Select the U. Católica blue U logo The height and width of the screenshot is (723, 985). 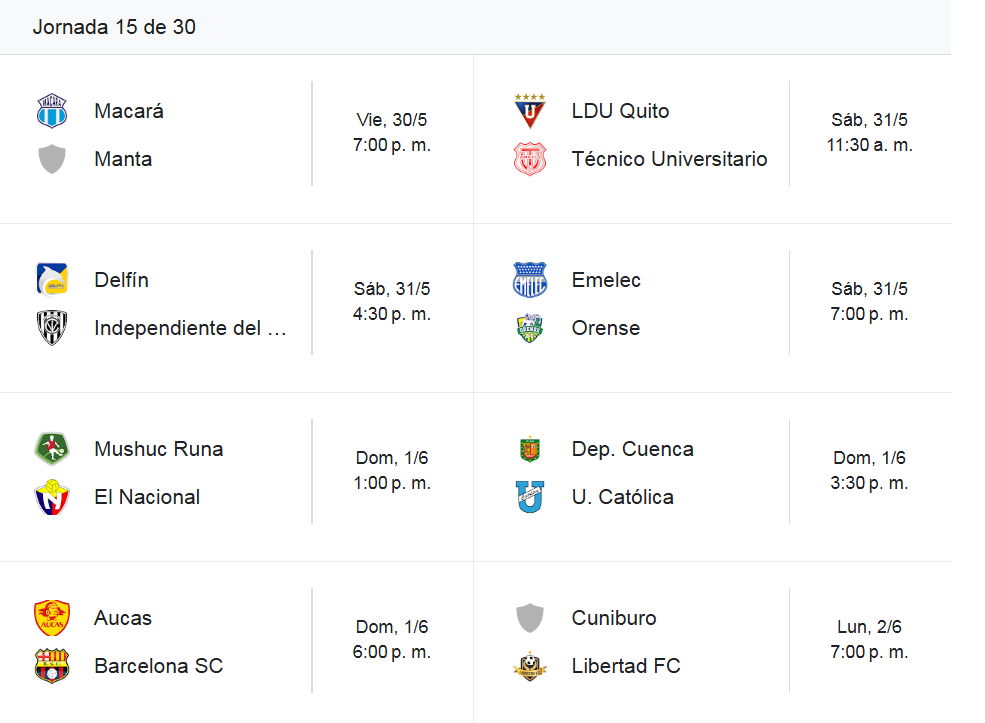coord(530,497)
